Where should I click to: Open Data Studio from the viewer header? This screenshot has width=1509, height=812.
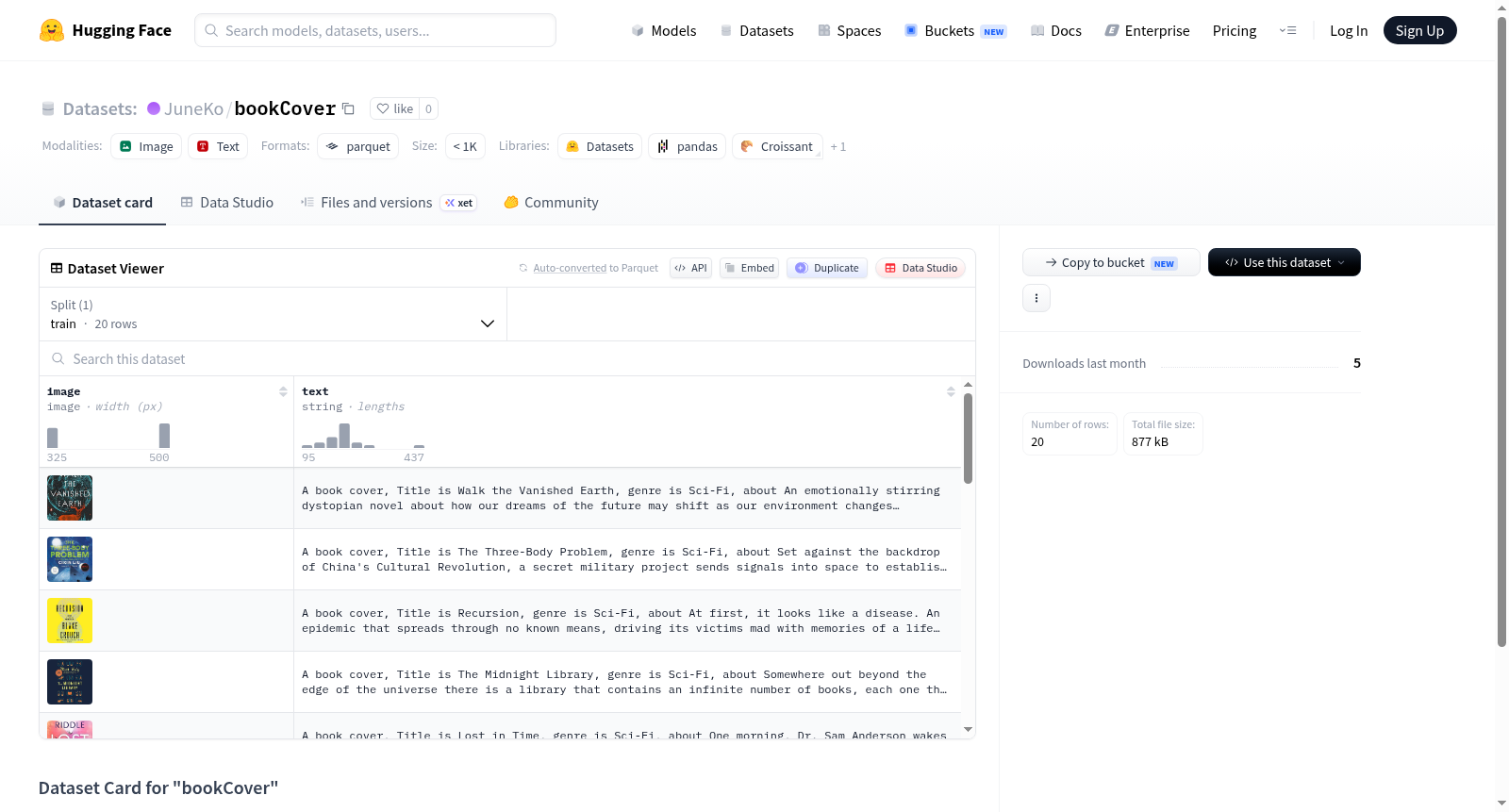[920, 268]
